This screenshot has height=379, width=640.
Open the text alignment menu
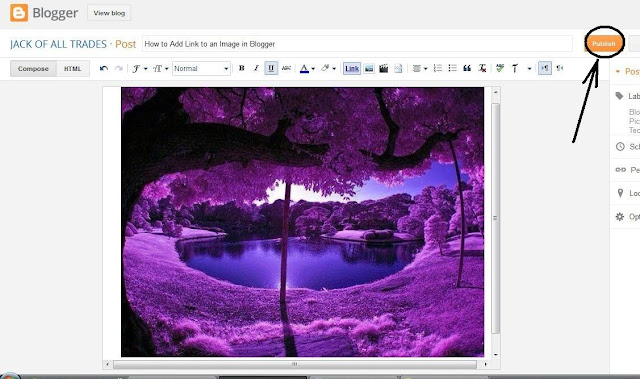tap(419, 69)
